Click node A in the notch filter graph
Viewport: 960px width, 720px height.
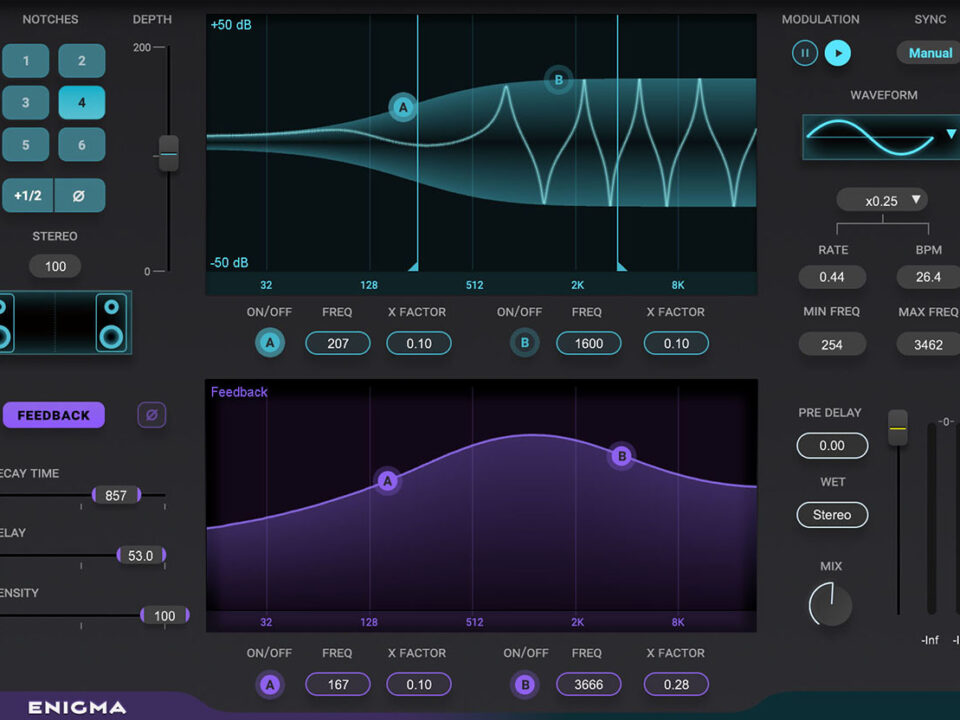[403, 107]
